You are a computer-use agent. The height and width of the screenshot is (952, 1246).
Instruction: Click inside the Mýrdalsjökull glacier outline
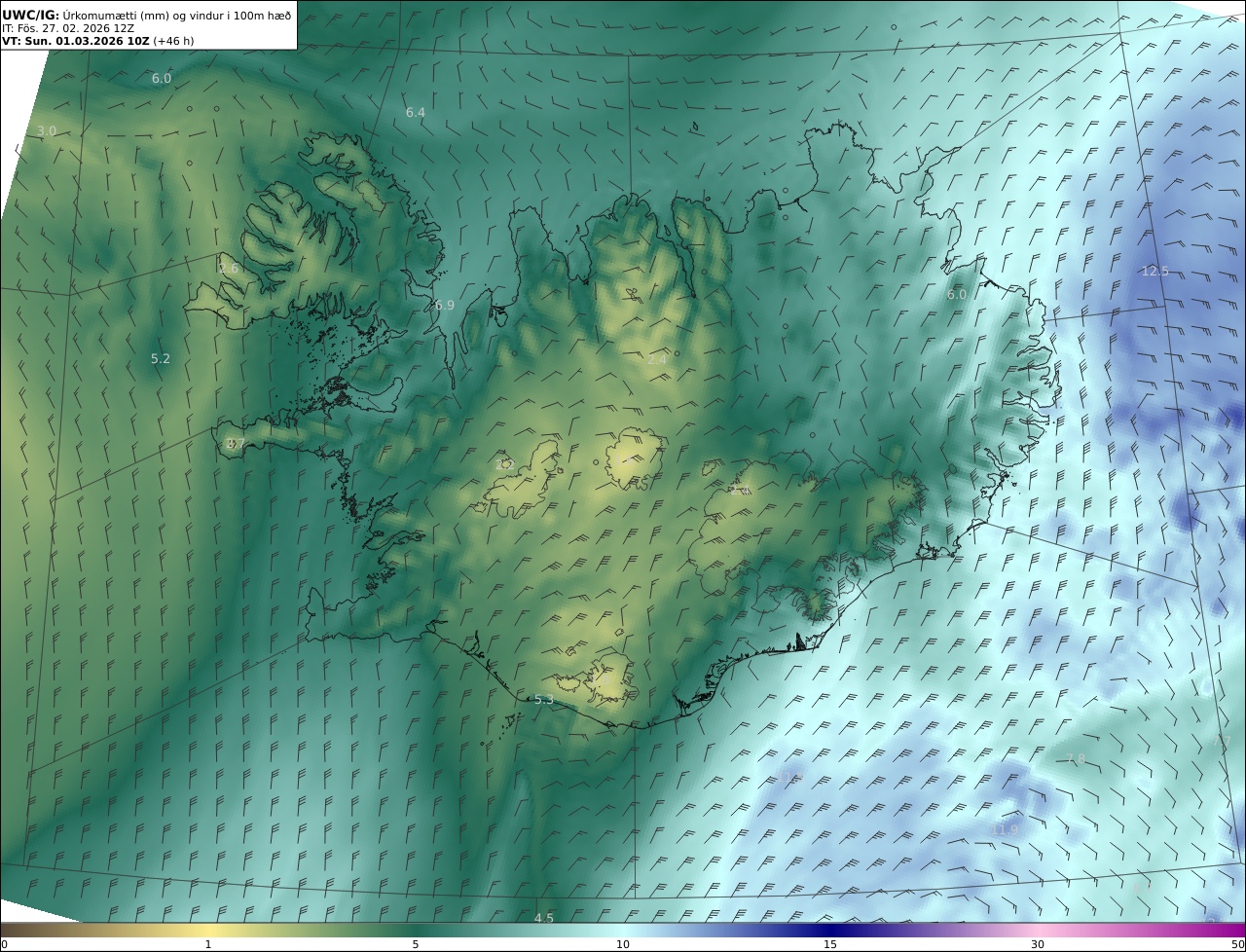tap(610, 678)
